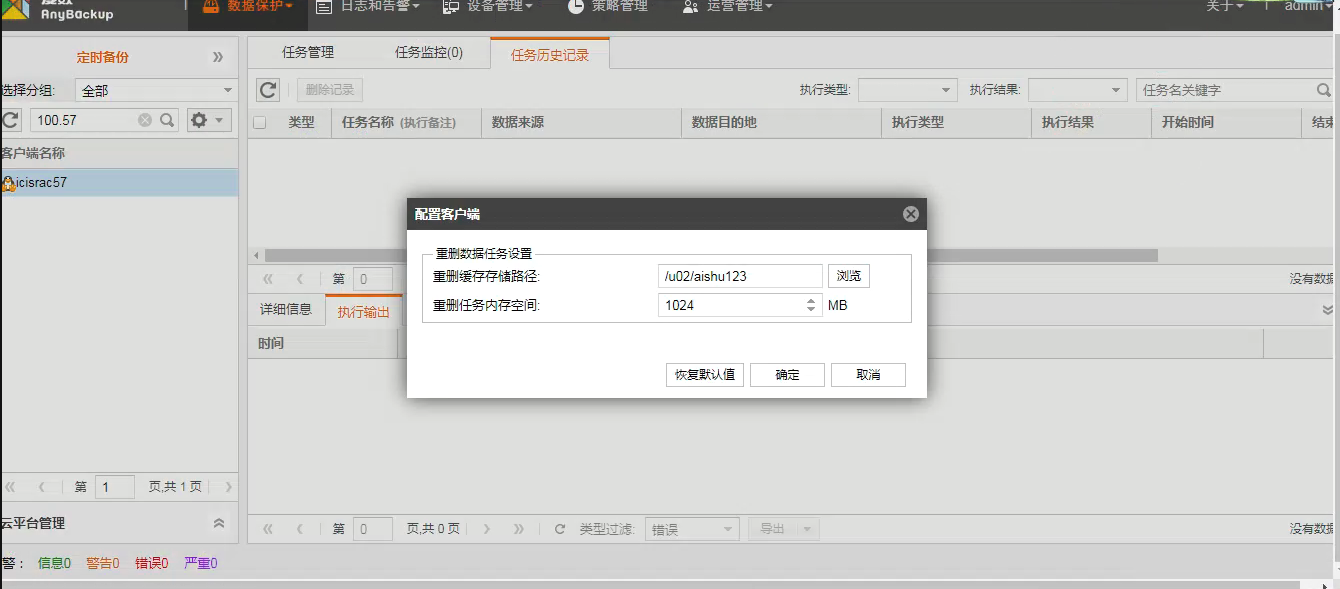Image resolution: width=1340 pixels, height=589 pixels.
Task: Increase the memory space stepper value
Action: click(811, 301)
